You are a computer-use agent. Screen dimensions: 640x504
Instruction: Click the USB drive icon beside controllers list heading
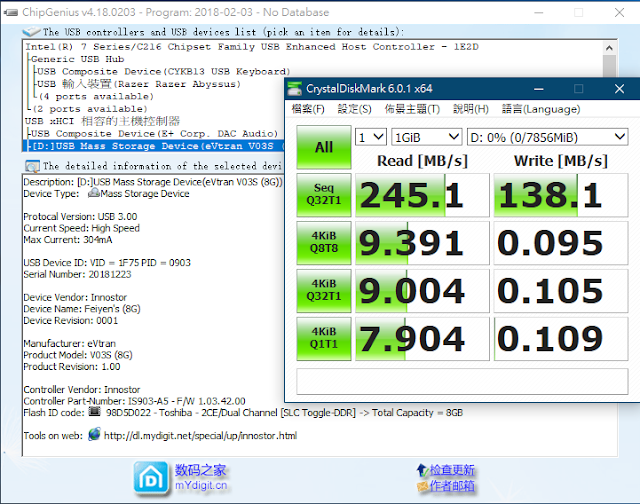pos(31,31)
